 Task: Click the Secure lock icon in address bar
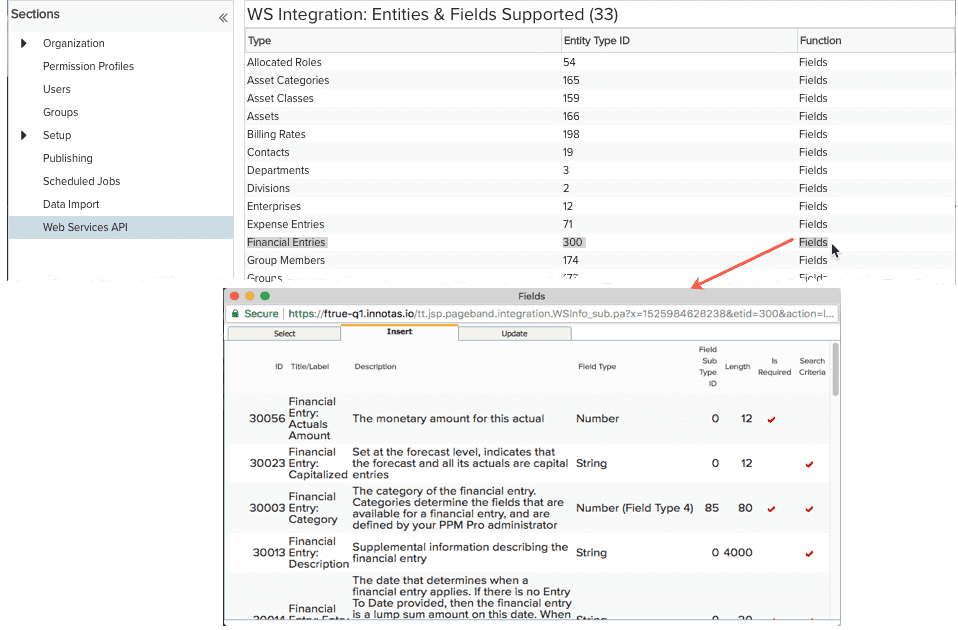tap(235, 313)
